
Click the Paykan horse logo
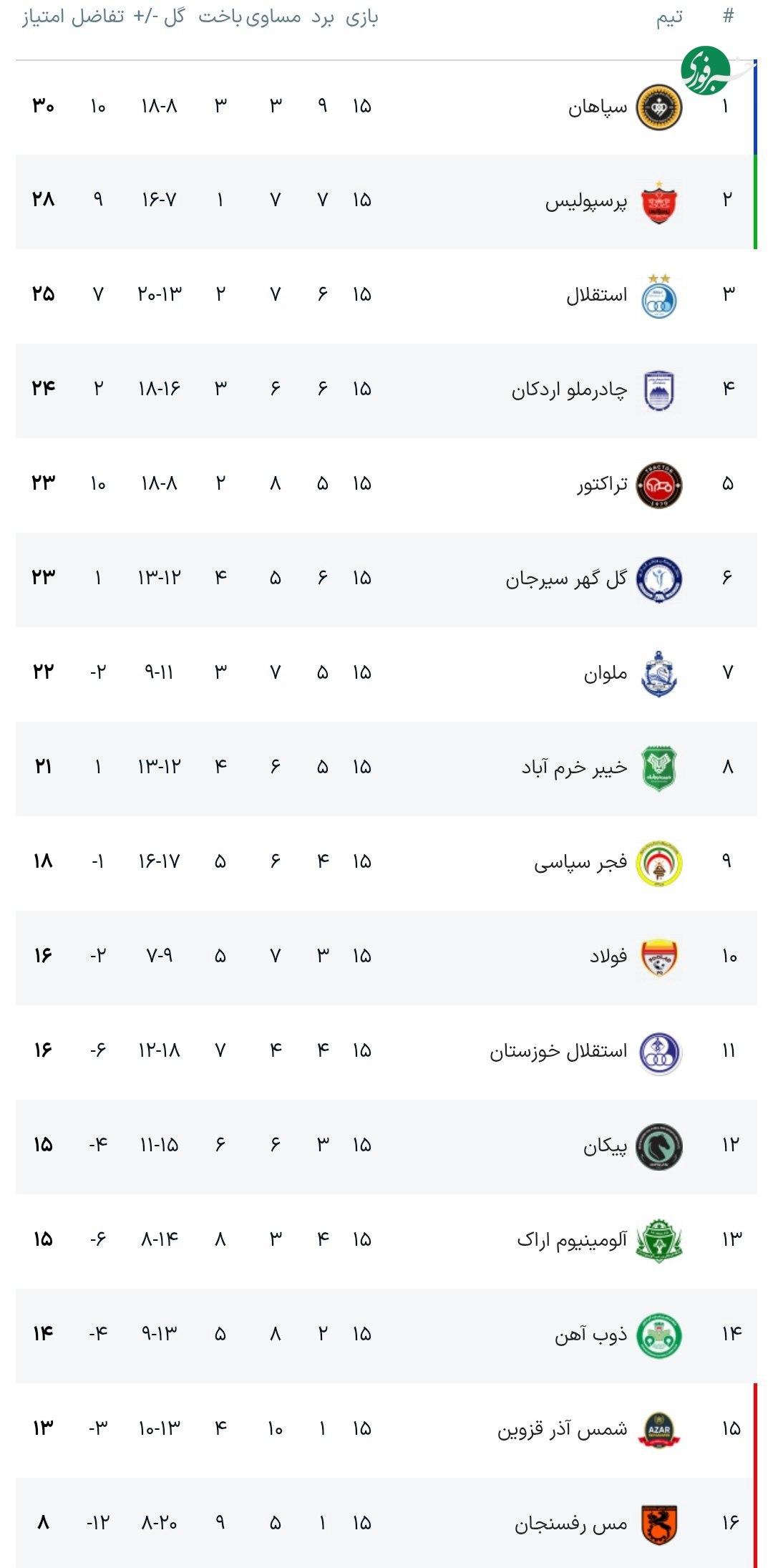pyautogui.click(x=658, y=1146)
